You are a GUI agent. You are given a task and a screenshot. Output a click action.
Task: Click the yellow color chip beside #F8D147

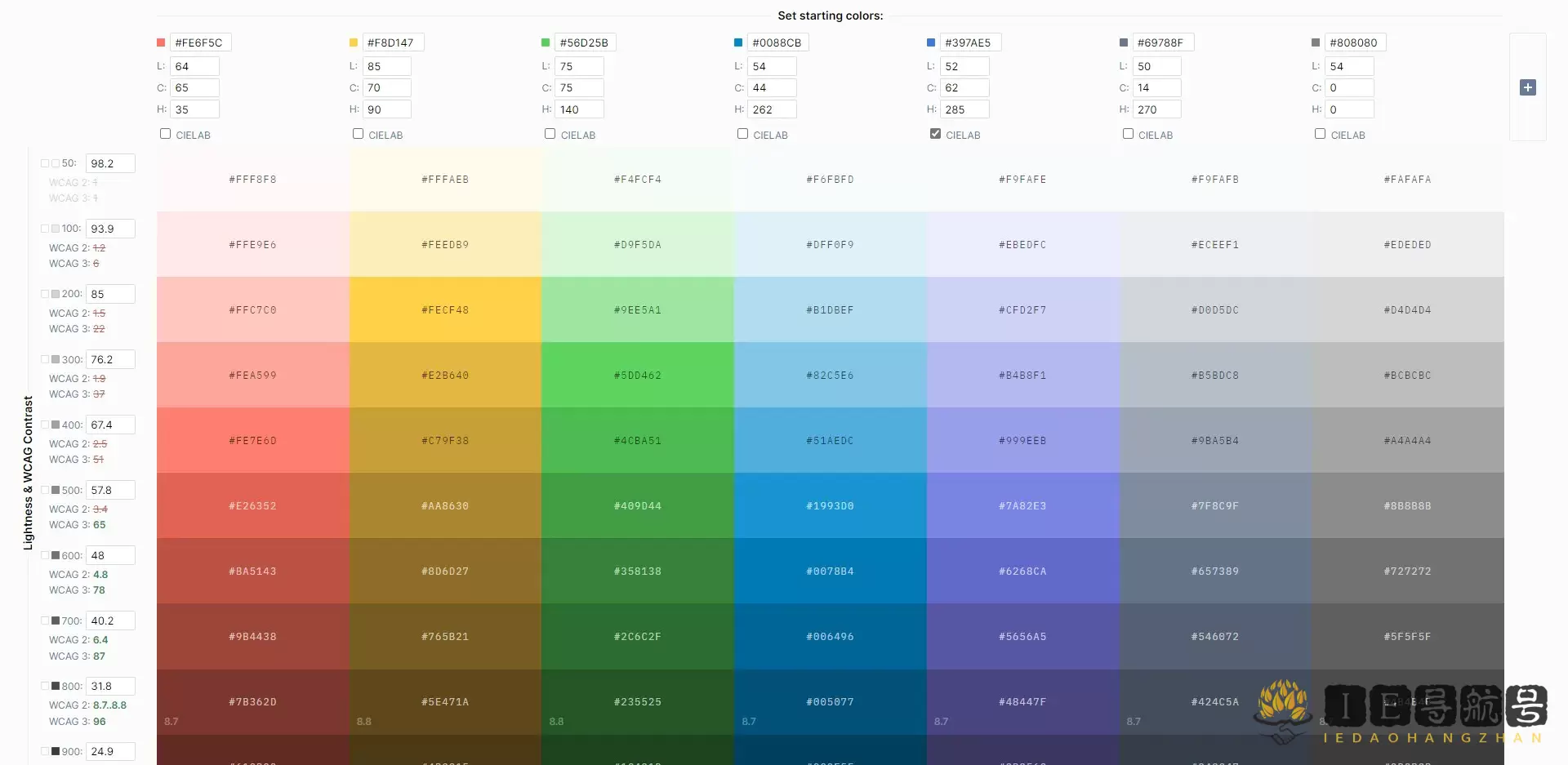click(x=353, y=42)
